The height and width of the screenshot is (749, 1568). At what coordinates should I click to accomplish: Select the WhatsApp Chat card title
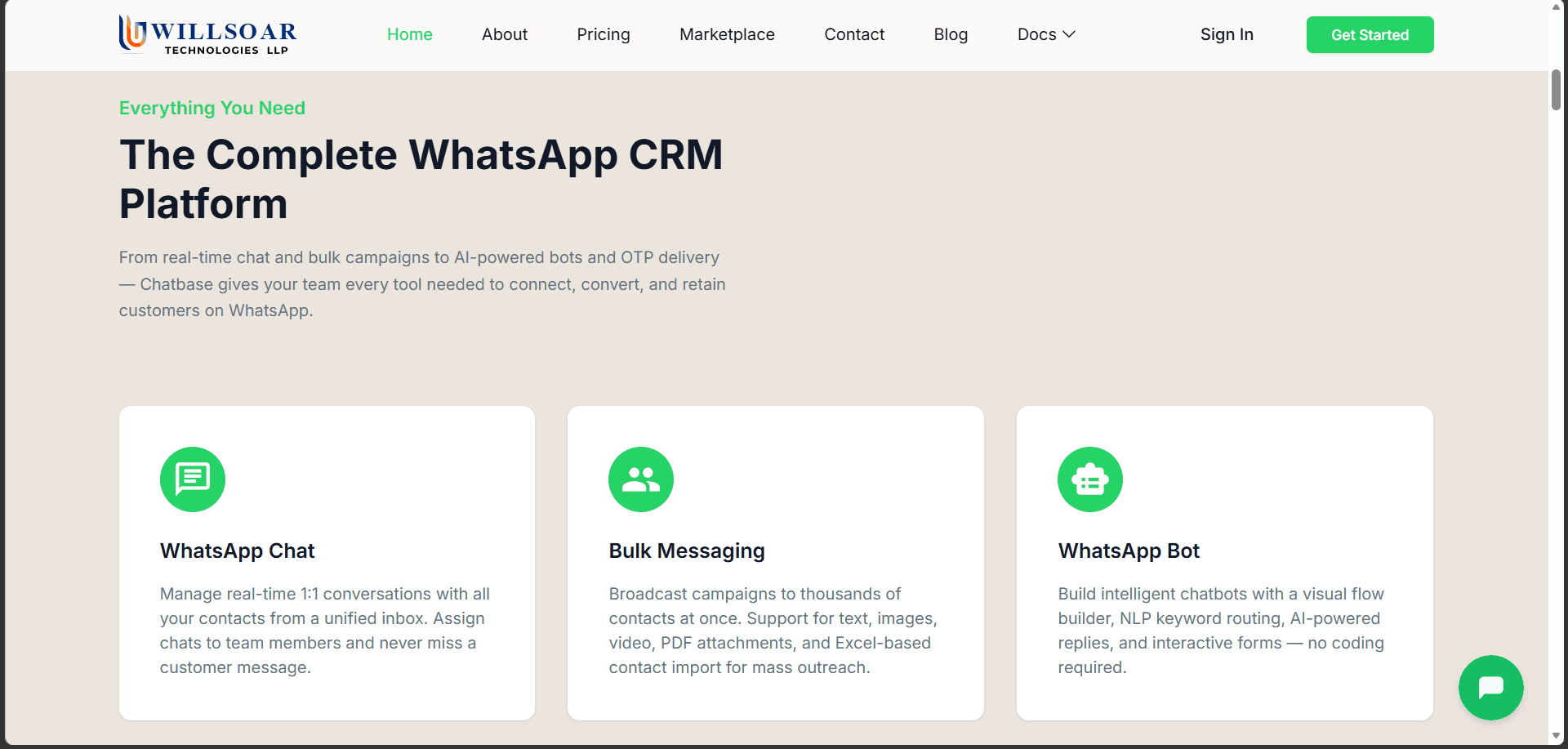[237, 551]
